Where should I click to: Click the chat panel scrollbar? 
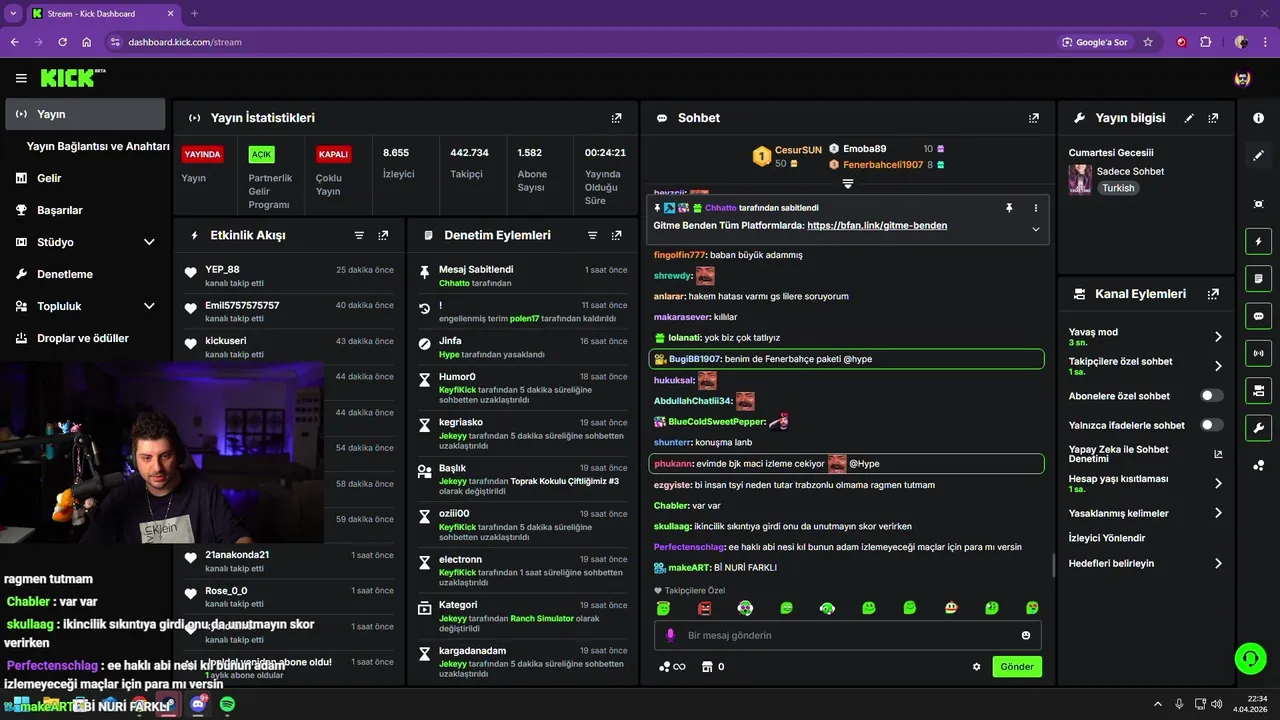(x=1052, y=565)
